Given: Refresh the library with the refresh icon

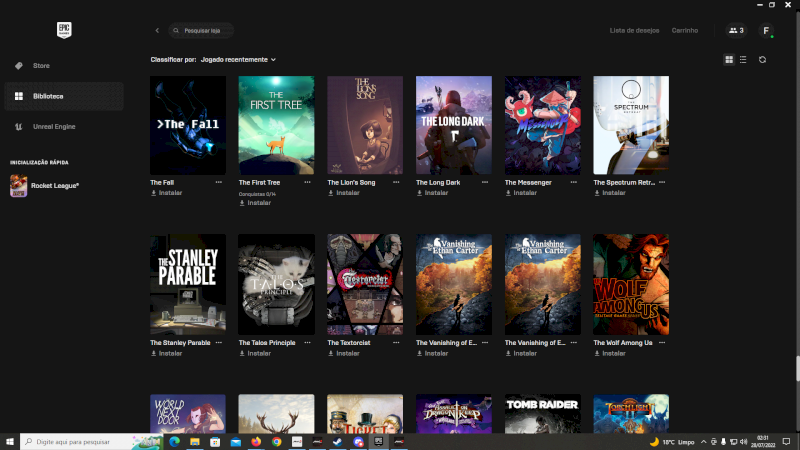Looking at the screenshot, I should click(x=762, y=60).
